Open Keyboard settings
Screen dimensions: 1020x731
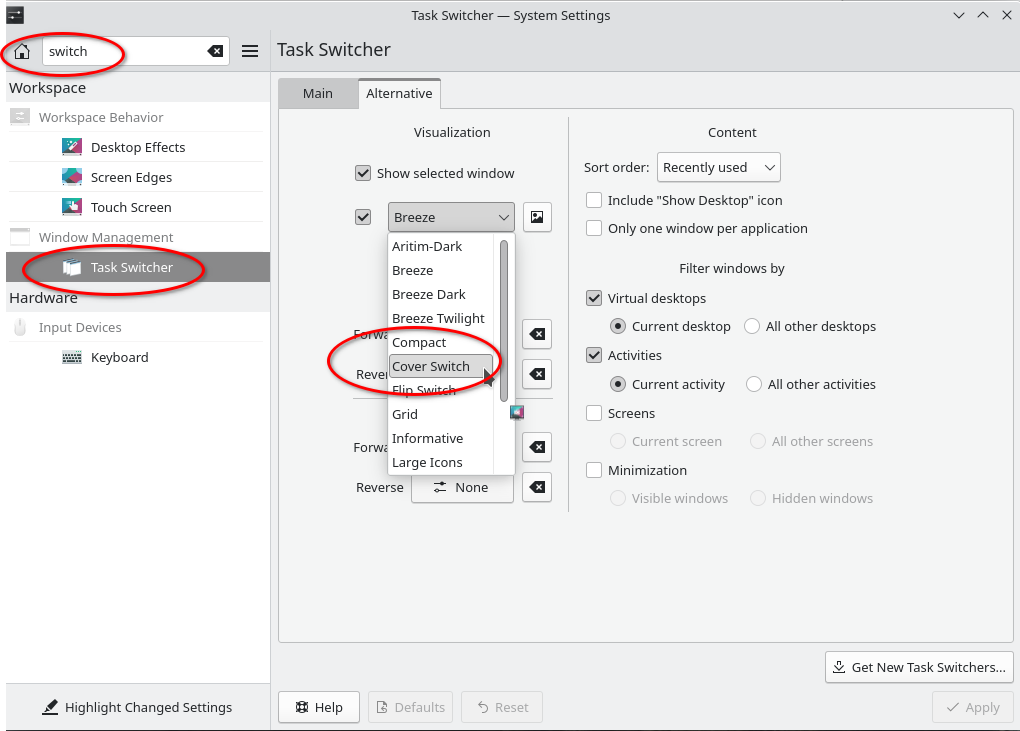pos(119,357)
